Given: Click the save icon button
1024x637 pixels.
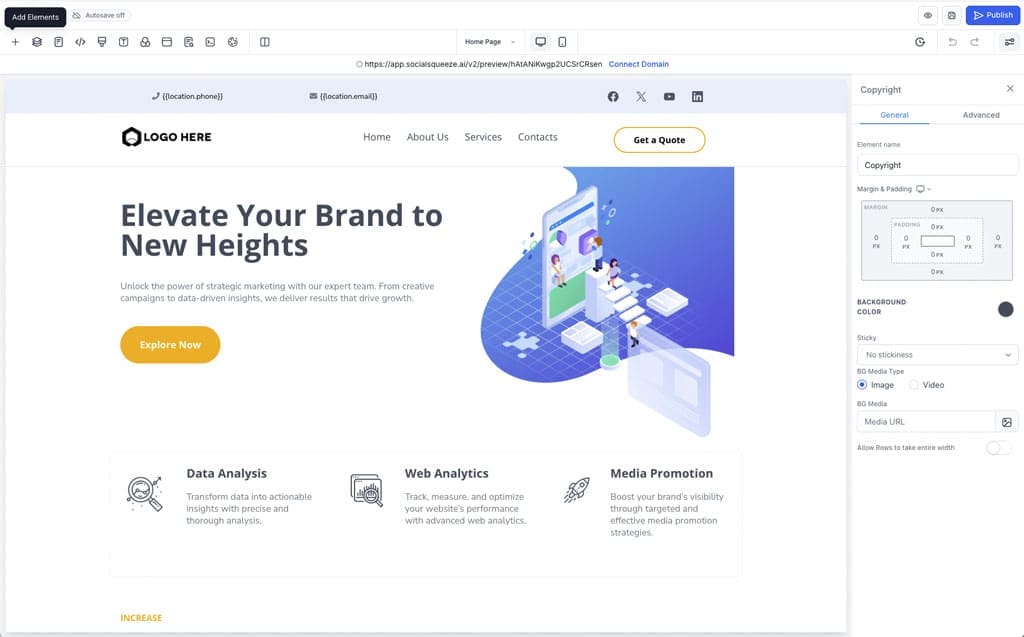Looking at the screenshot, I should click(951, 15).
